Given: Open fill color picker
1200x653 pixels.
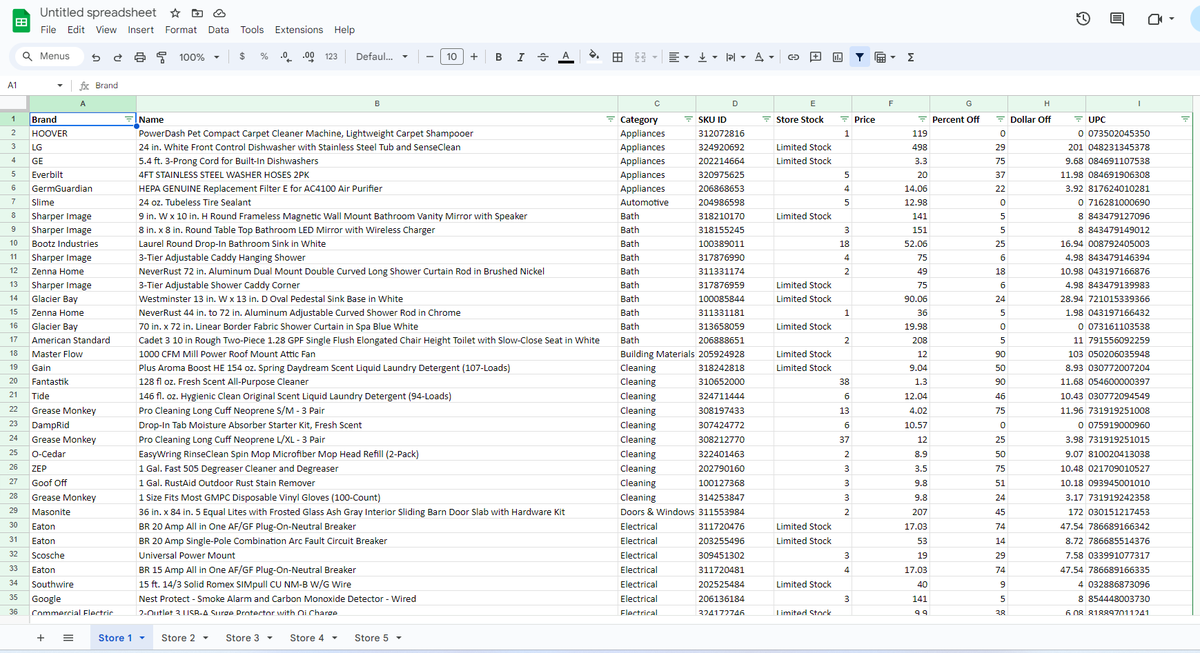Looking at the screenshot, I should (x=593, y=57).
